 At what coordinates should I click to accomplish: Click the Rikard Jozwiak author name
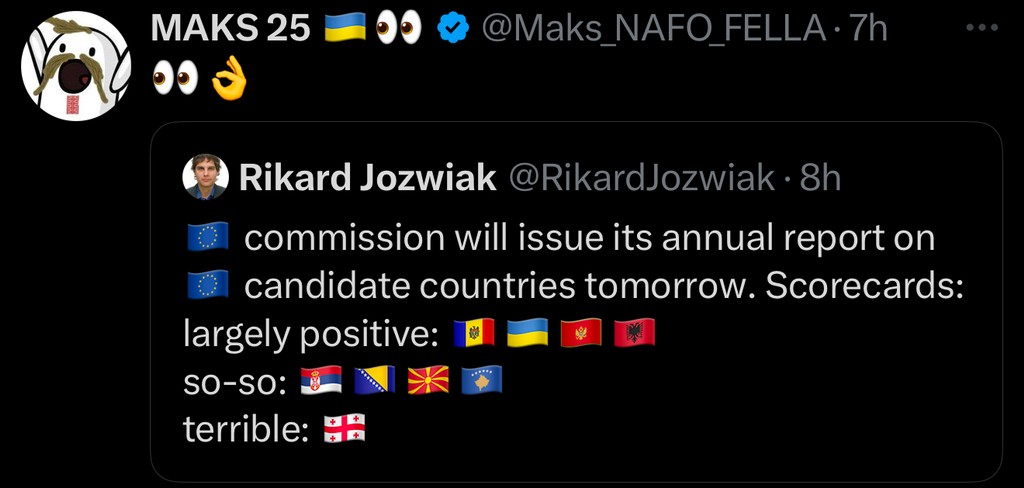click(x=367, y=178)
